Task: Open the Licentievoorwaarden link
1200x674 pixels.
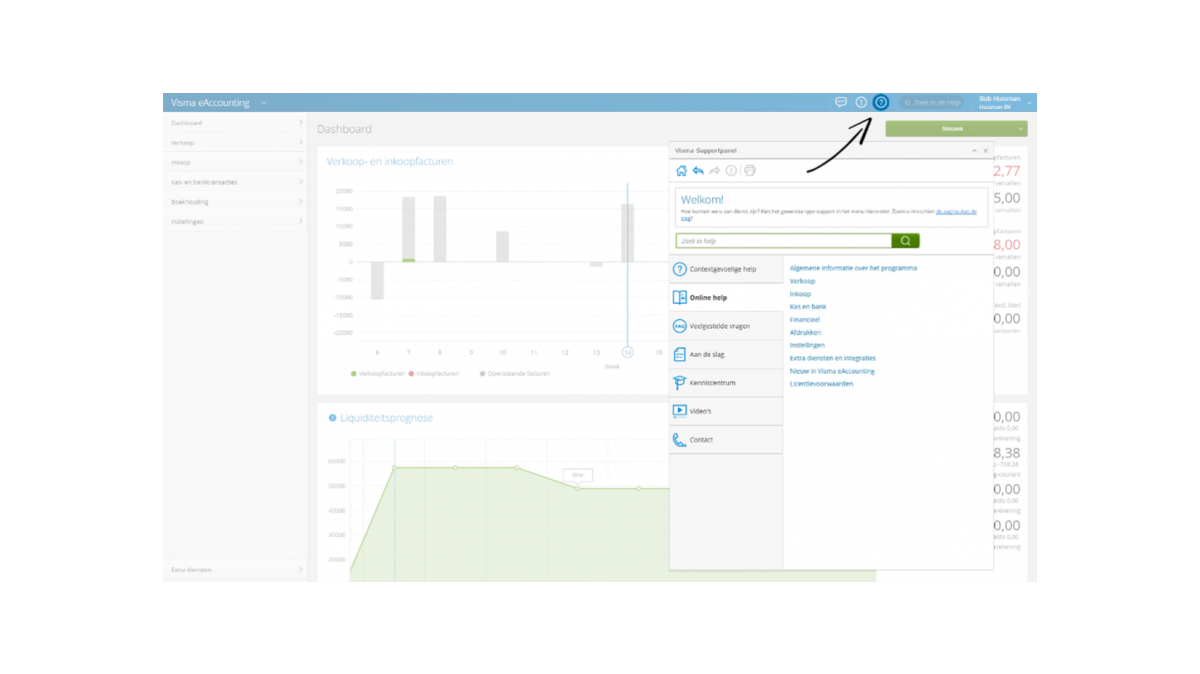Action: point(821,384)
